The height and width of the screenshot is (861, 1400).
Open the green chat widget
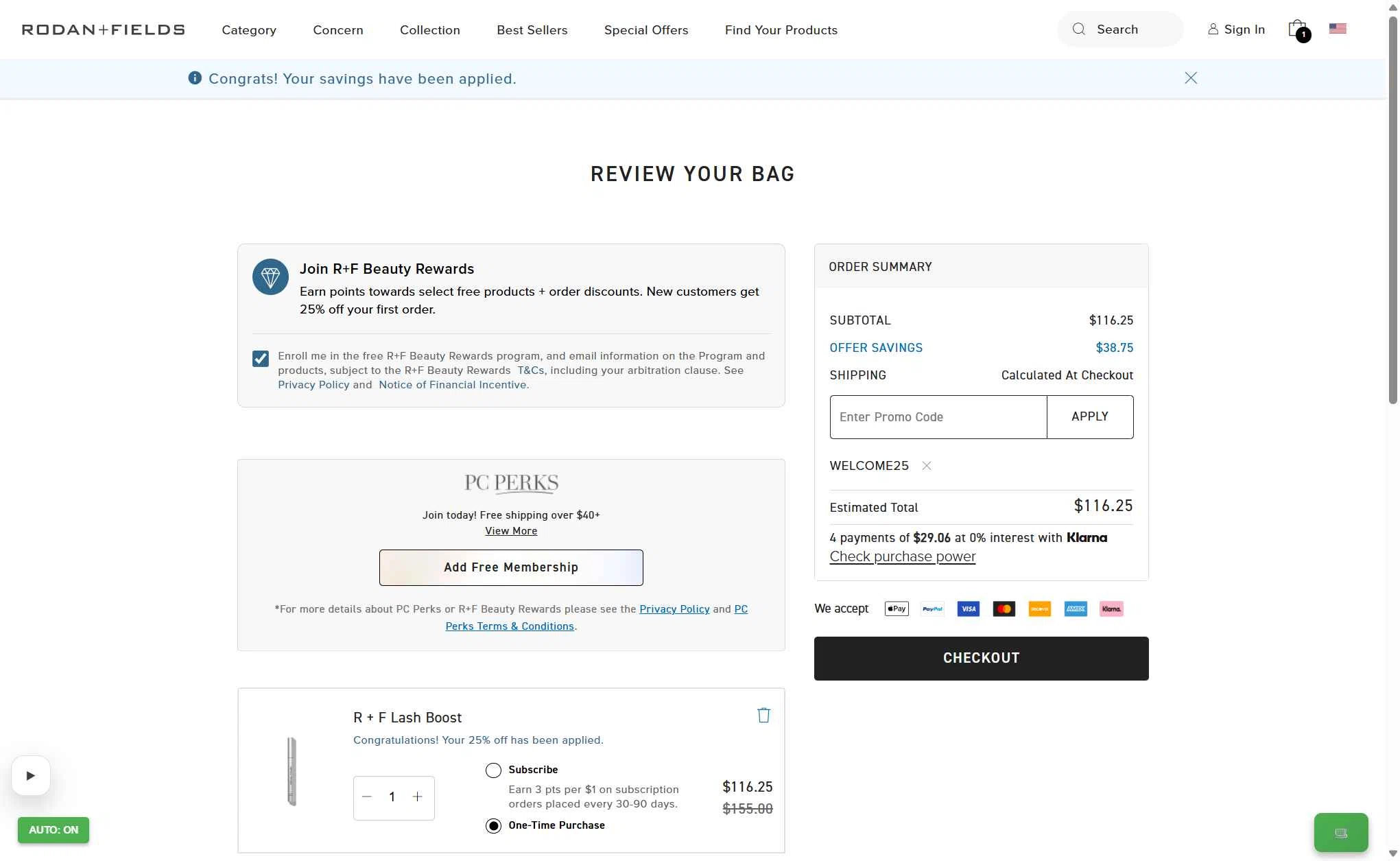coord(1341,832)
